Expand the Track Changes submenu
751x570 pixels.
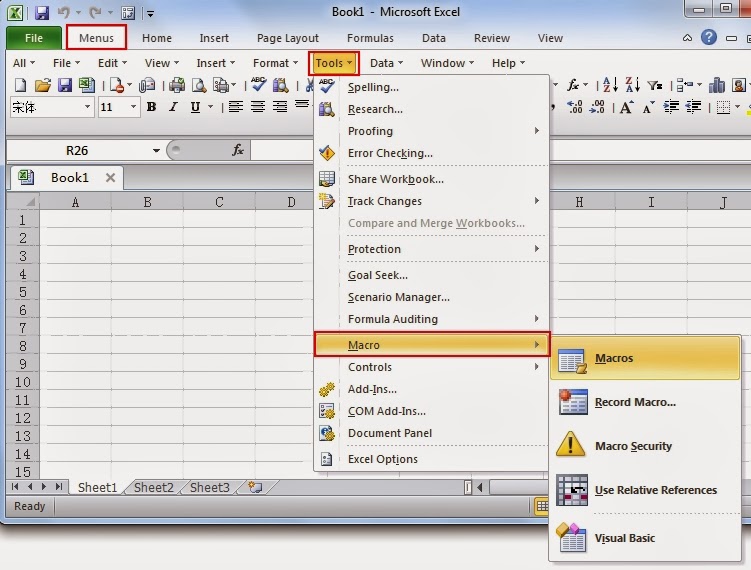(x=431, y=201)
